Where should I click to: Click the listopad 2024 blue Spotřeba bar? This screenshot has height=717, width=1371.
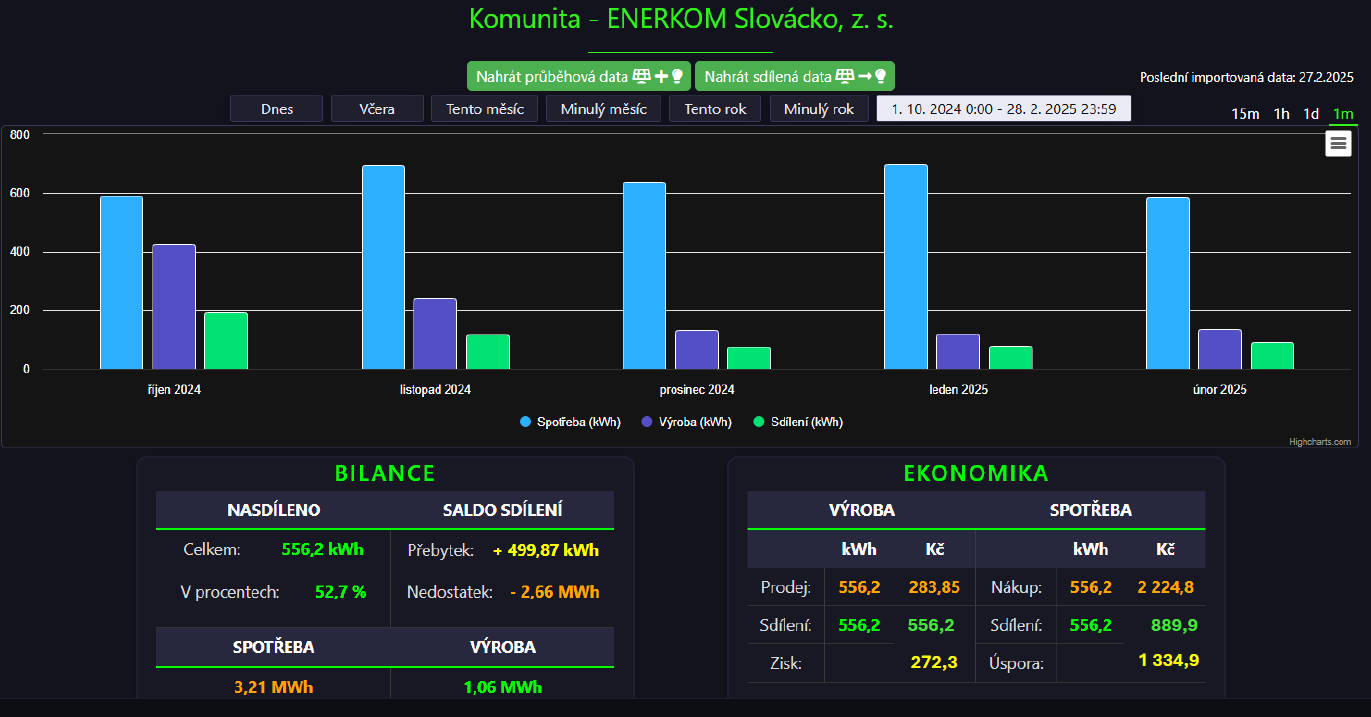[x=383, y=267]
